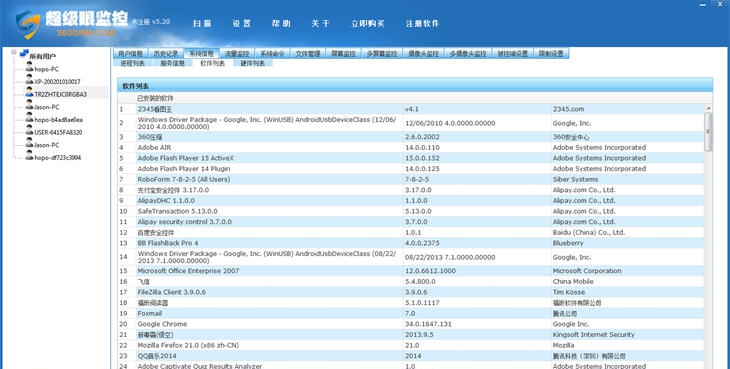This screenshot has height=369, width=730.
Task: Select the SafeTransaction 5.13.0.0 entry
Action: pyautogui.click(x=411, y=211)
